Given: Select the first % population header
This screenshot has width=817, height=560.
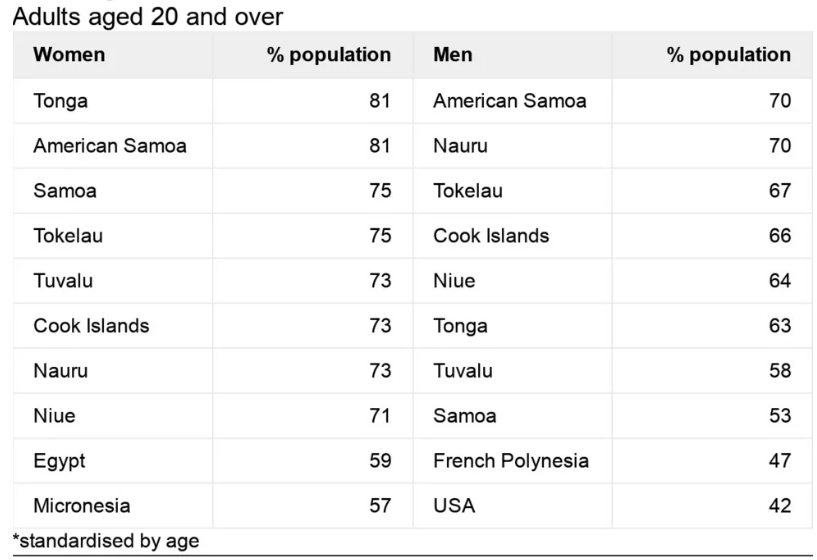Looking at the screenshot, I should [329, 55].
